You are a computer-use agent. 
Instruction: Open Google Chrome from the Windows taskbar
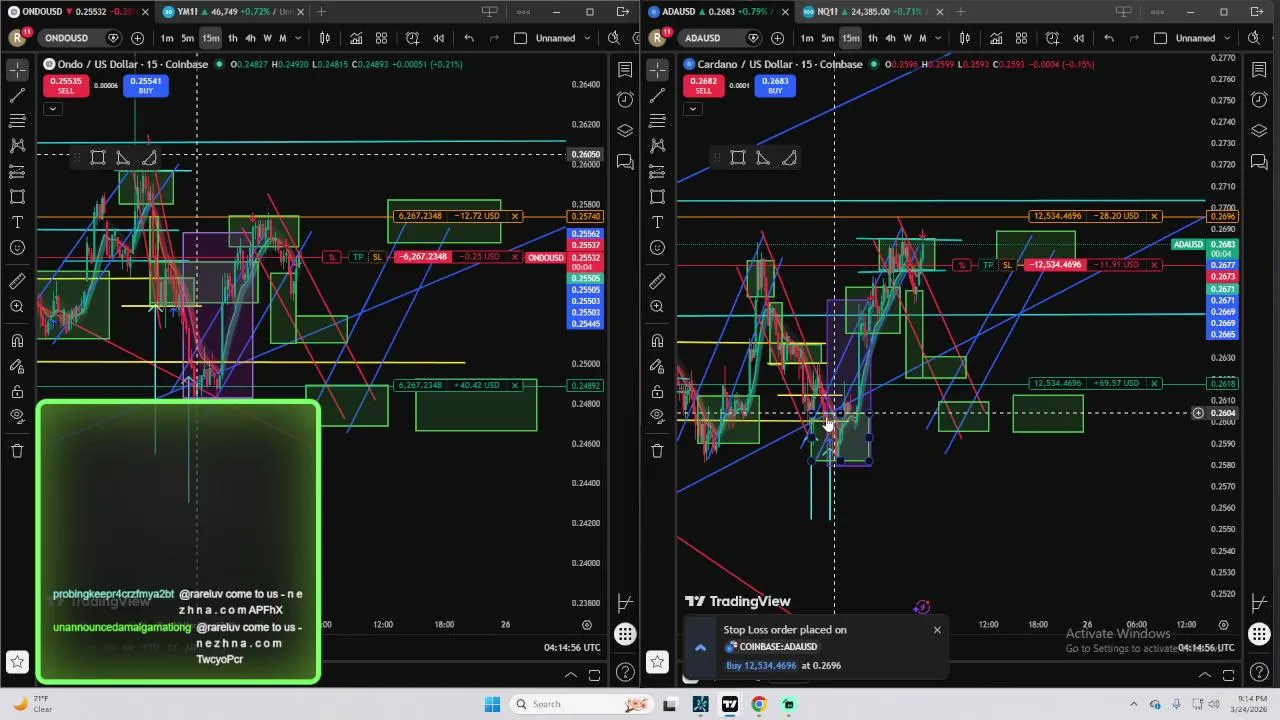click(759, 704)
